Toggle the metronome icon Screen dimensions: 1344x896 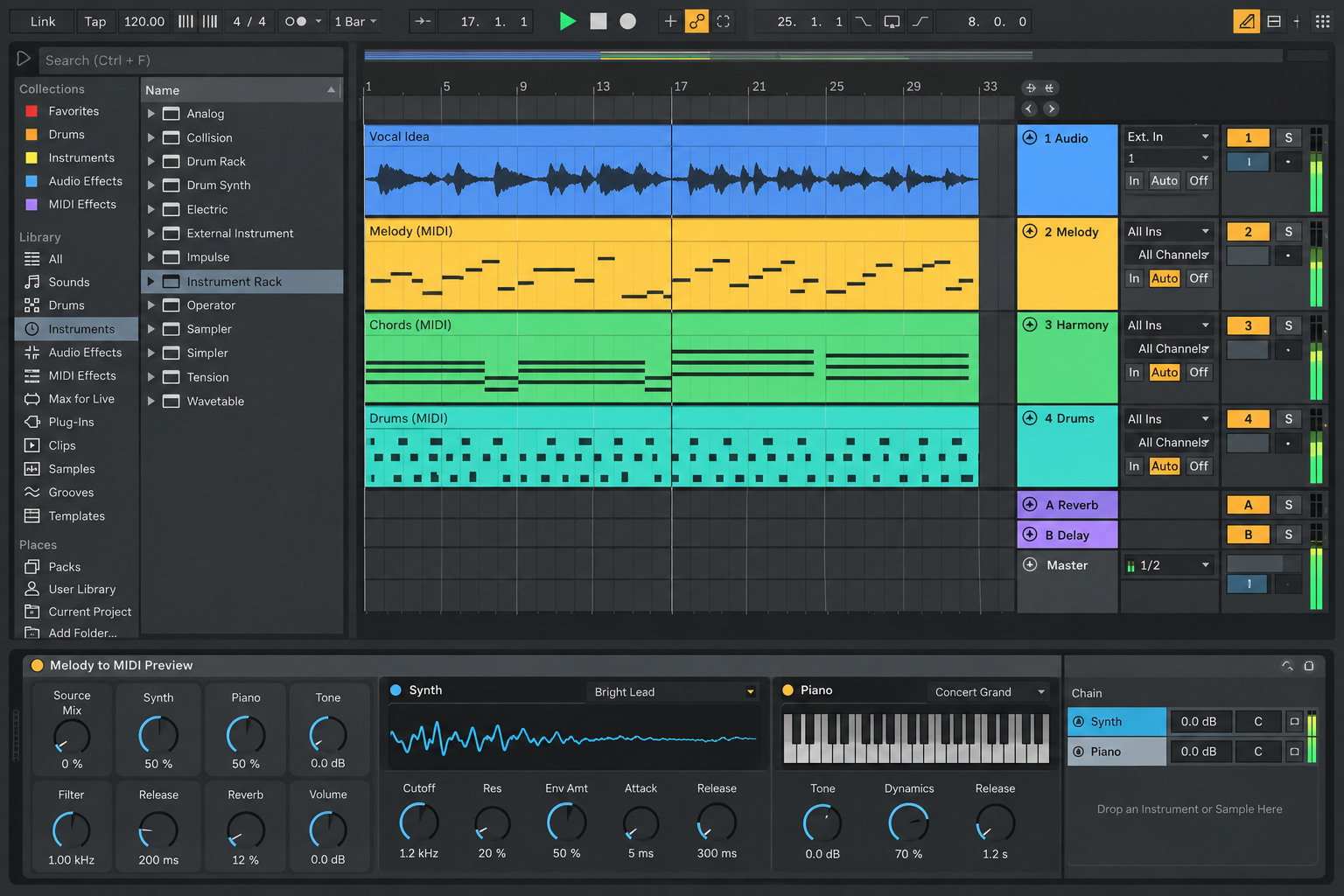[296, 21]
